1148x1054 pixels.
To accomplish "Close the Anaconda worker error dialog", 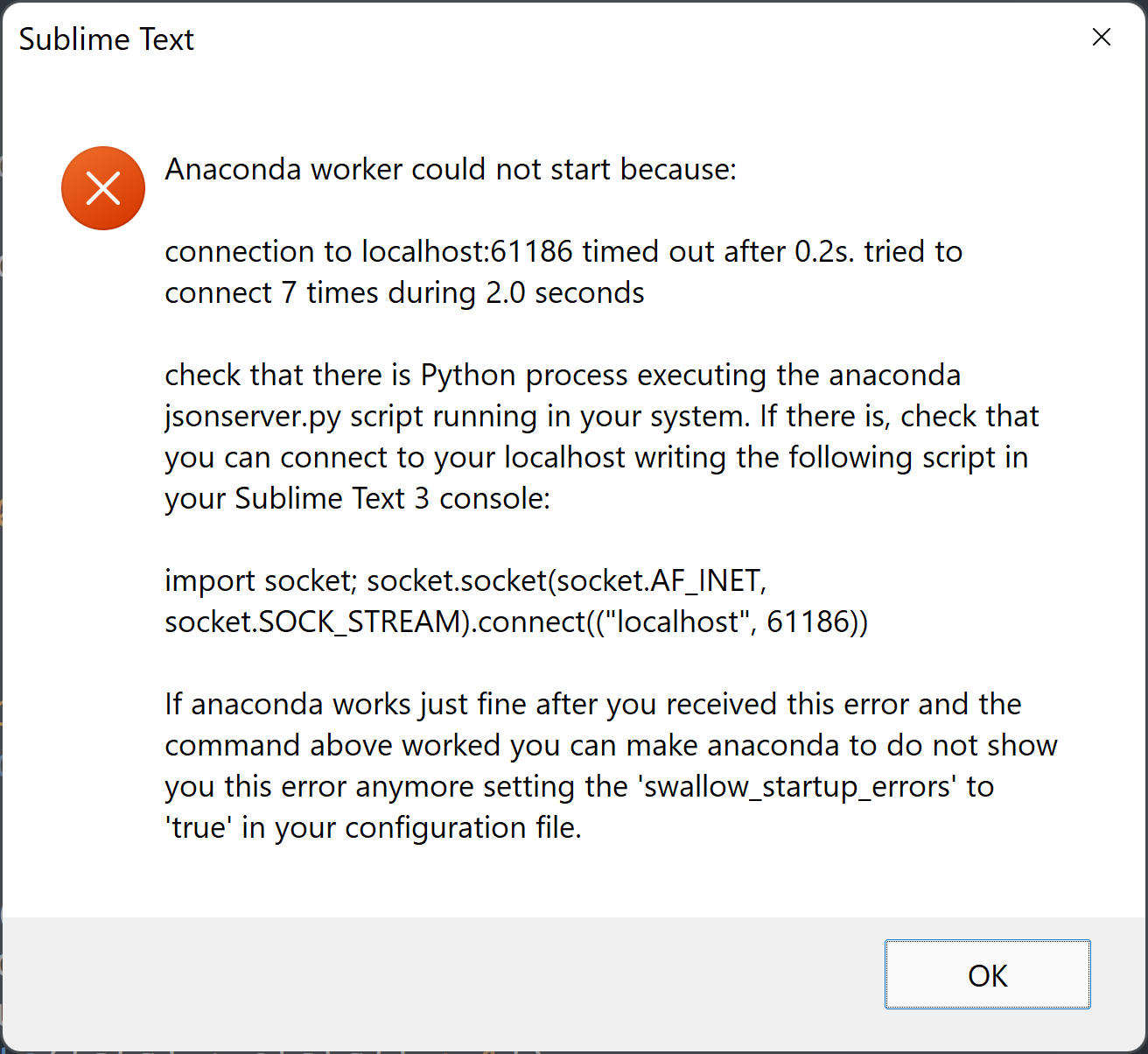I will [x=1101, y=37].
